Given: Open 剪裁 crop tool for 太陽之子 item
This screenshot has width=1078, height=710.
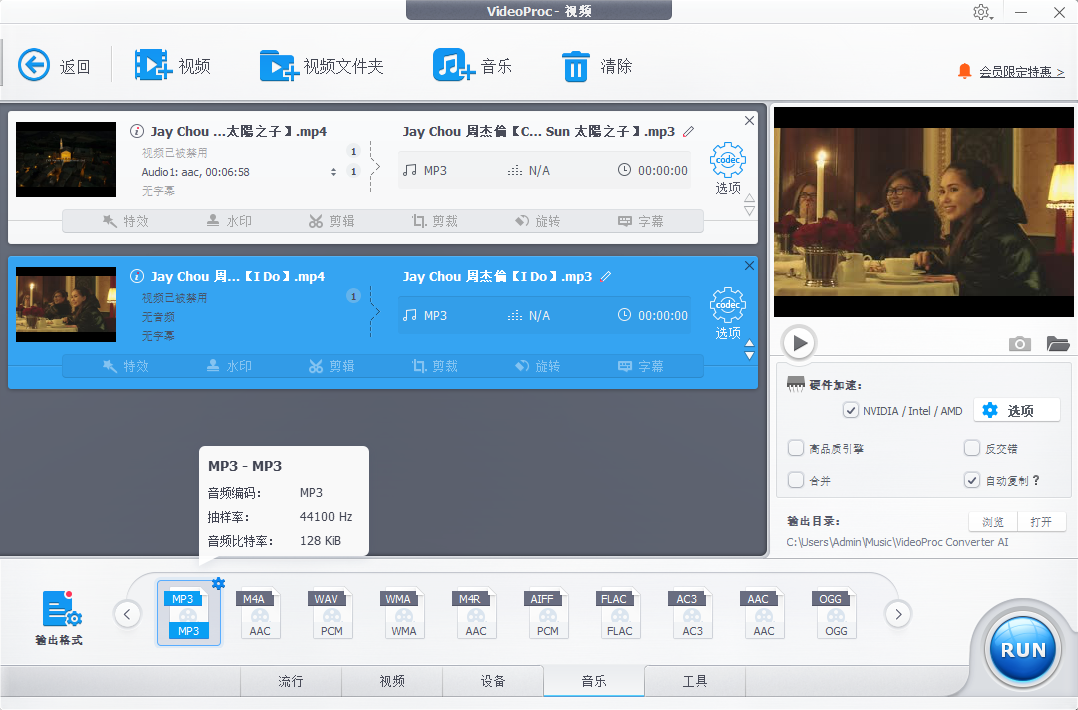Looking at the screenshot, I should (434, 221).
